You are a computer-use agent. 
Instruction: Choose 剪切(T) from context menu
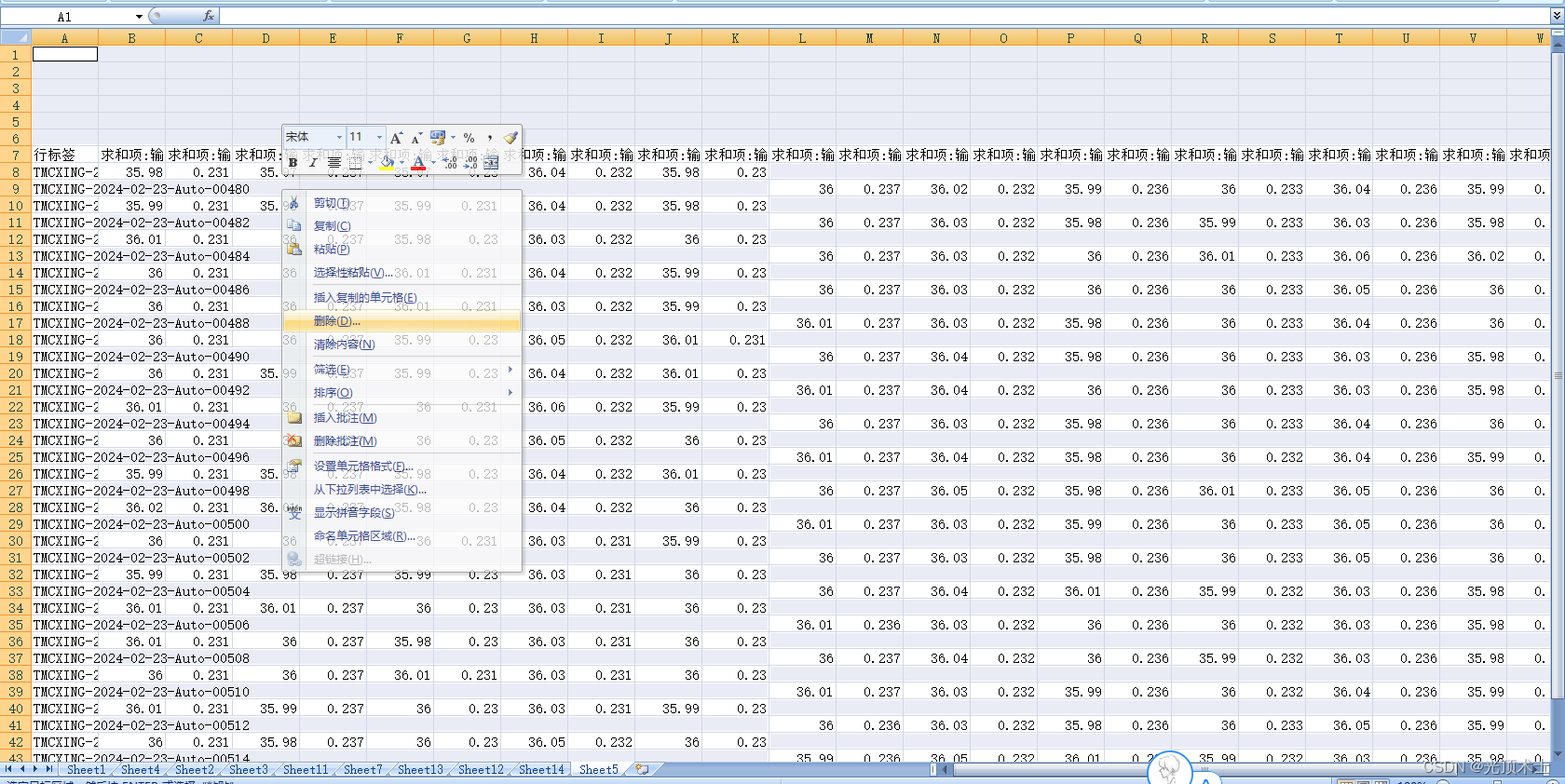401,203
